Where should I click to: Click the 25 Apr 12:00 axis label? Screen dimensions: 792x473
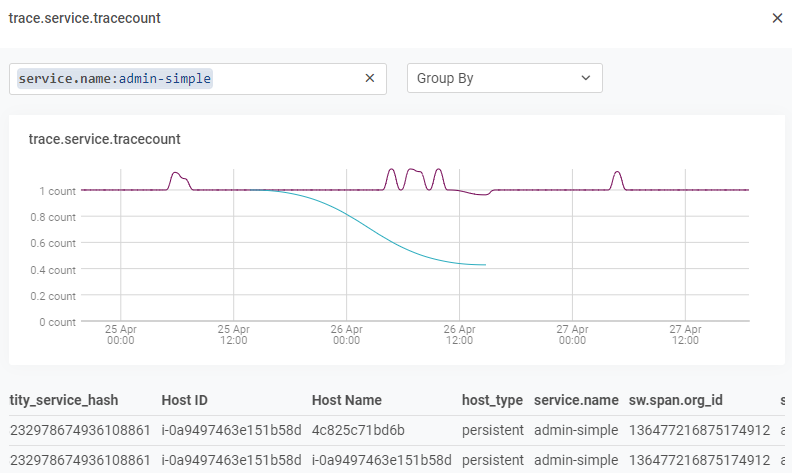233,334
